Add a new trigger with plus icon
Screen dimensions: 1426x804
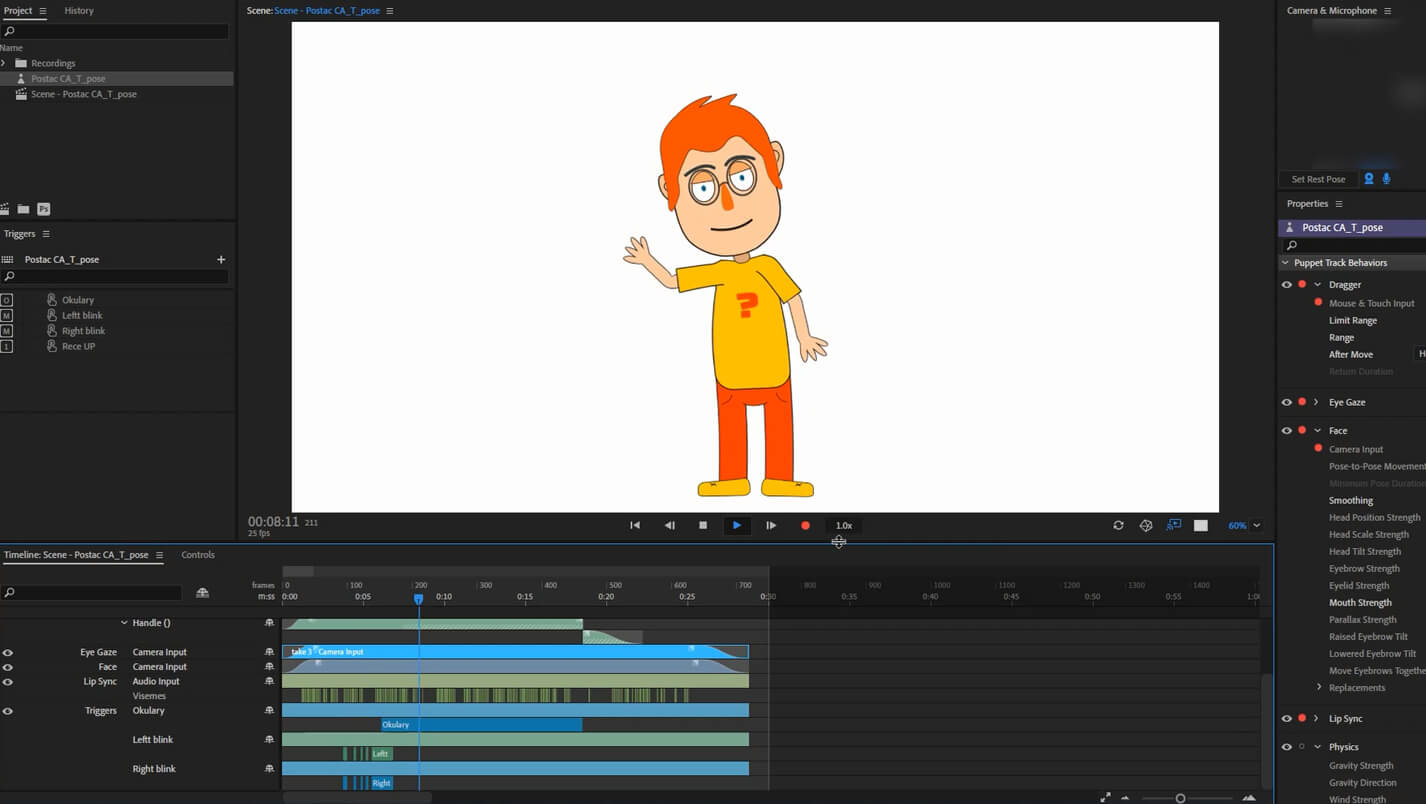pyautogui.click(x=221, y=260)
